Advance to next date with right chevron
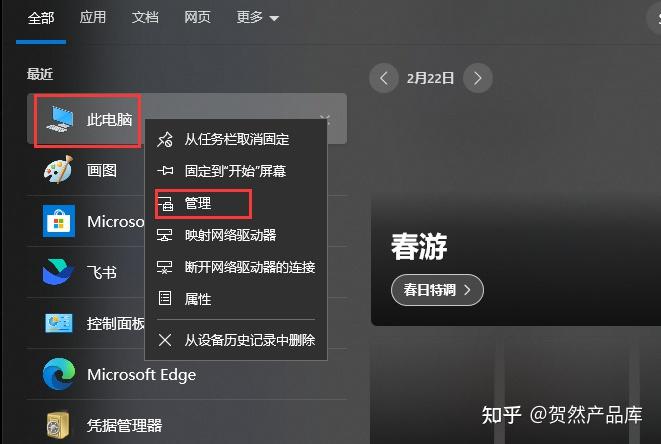This screenshot has width=661, height=444. tap(477, 78)
